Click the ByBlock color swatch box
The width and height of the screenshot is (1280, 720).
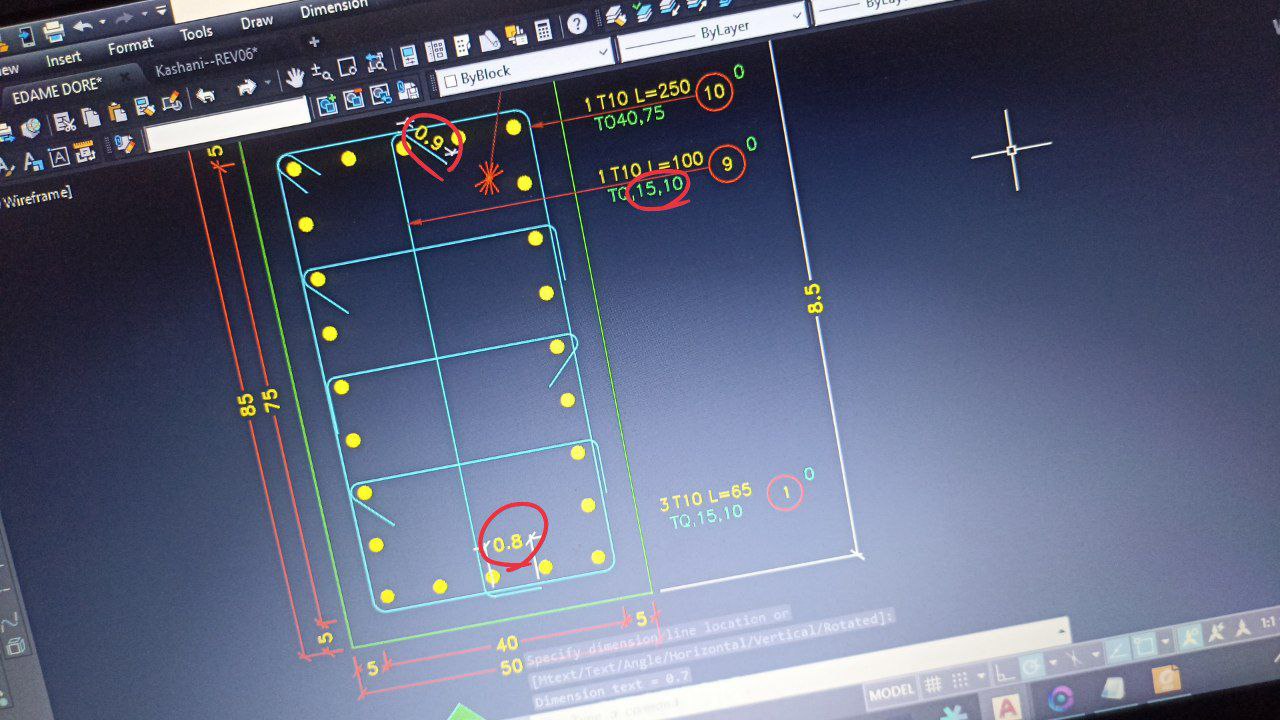(450, 81)
